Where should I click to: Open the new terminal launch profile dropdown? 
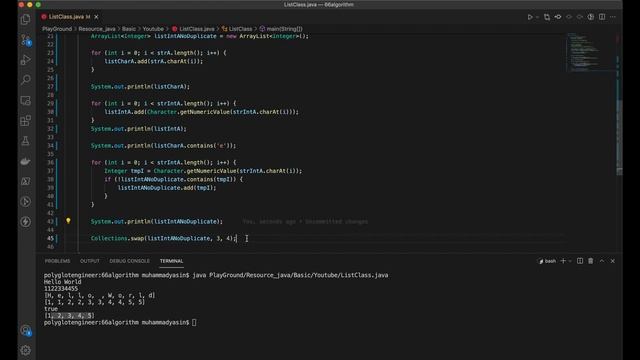point(570,261)
